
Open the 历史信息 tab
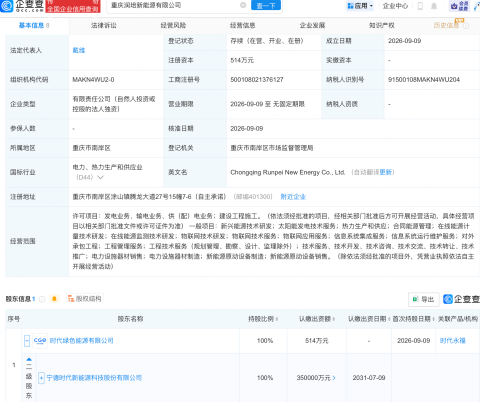pos(447,25)
